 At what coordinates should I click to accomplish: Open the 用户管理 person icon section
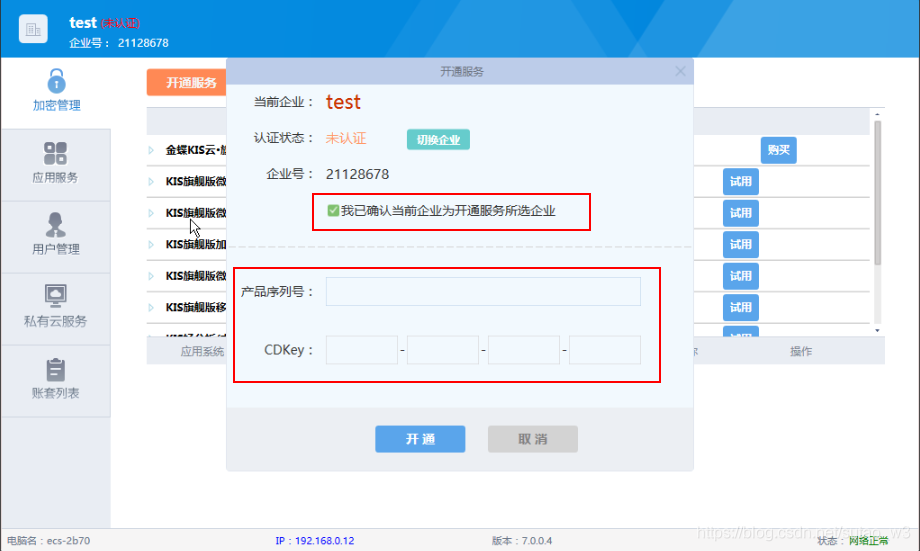tap(55, 235)
